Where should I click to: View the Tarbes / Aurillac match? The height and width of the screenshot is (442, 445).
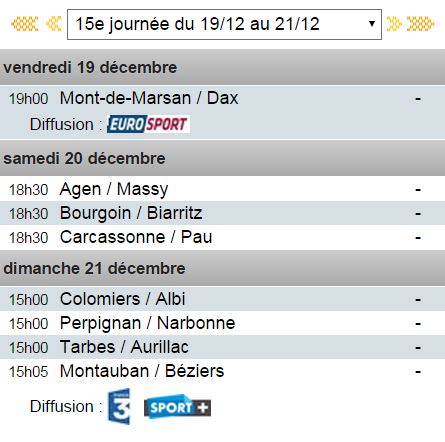124,347
